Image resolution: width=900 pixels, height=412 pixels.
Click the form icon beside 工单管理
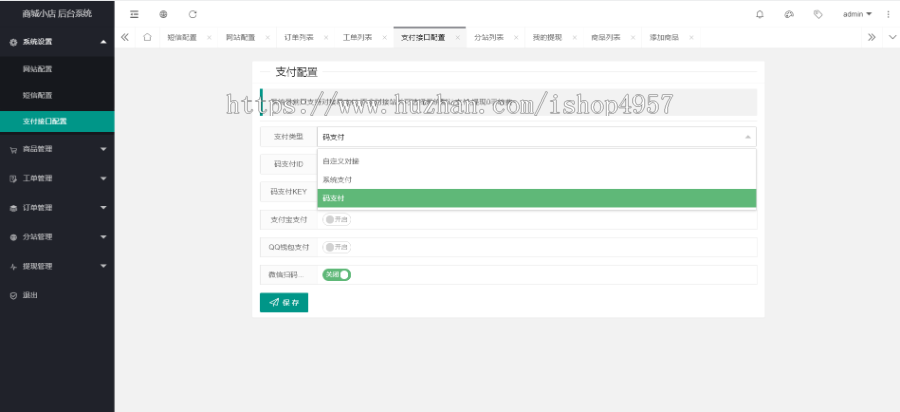click(13, 178)
